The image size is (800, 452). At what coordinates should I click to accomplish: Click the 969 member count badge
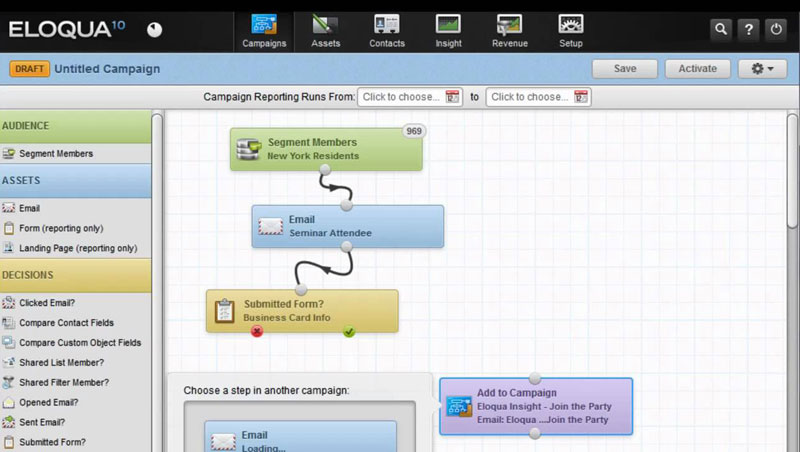tap(414, 131)
